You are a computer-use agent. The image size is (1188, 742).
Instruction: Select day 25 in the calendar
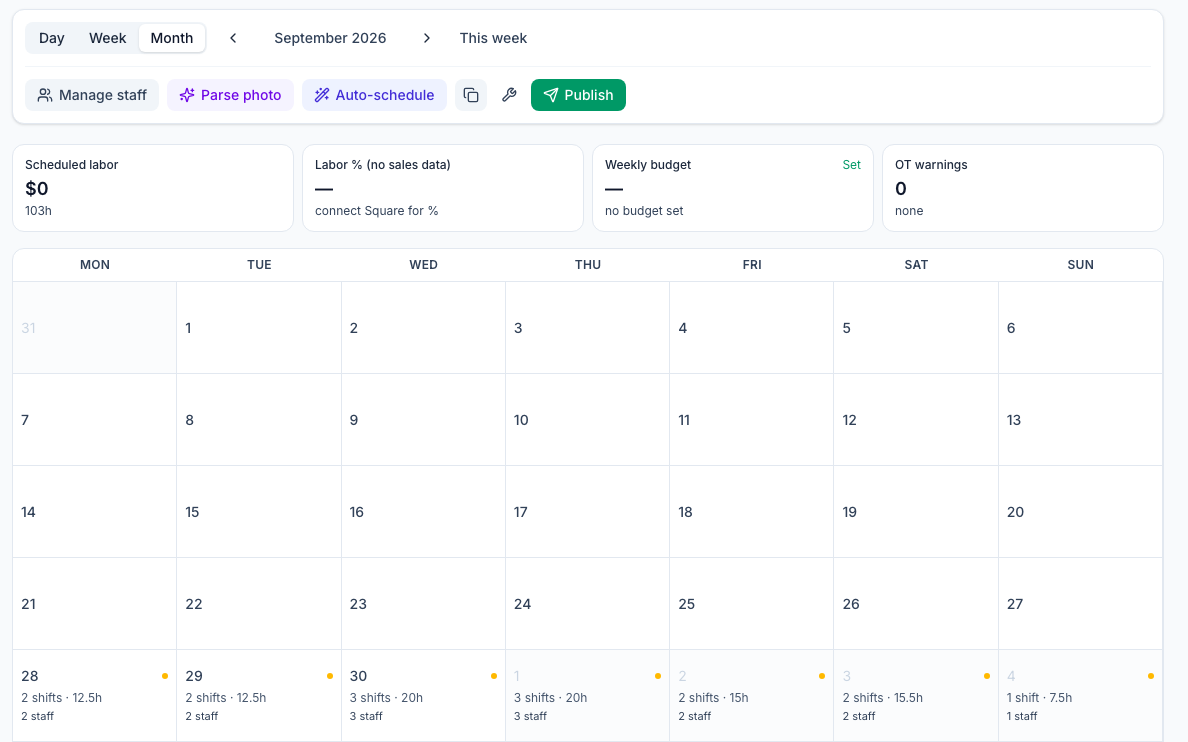[x=752, y=604]
